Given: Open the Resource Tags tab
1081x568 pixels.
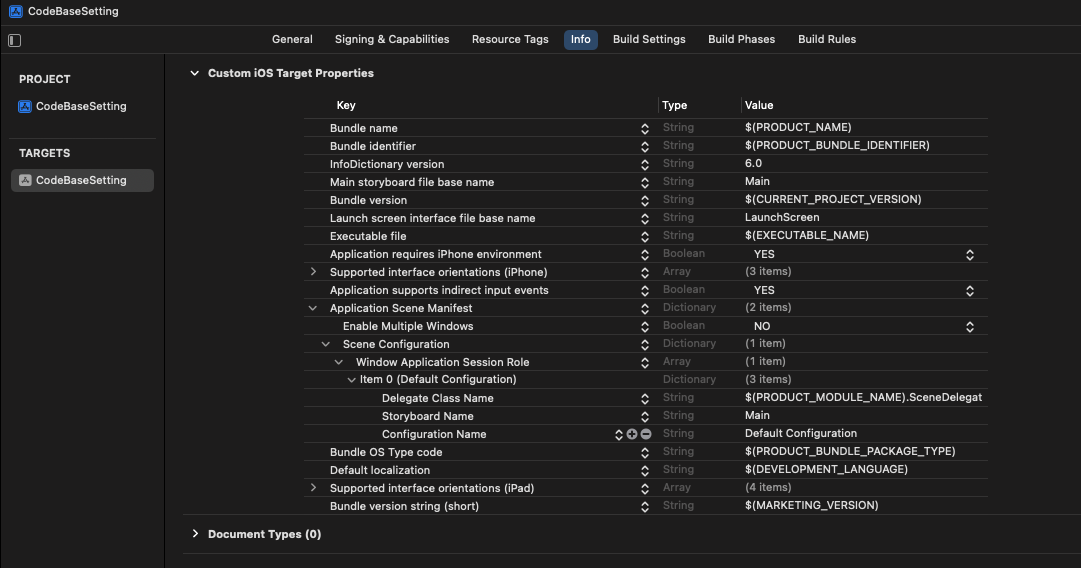Looking at the screenshot, I should [510, 39].
